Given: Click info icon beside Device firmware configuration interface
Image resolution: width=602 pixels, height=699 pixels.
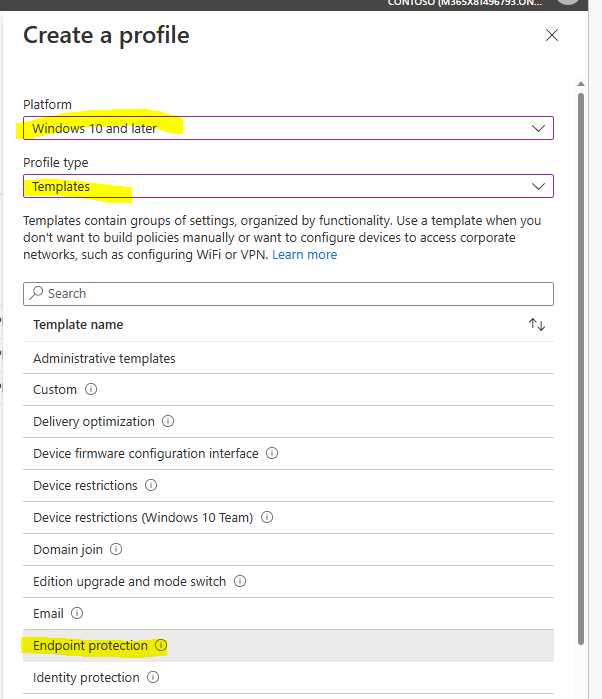Looking at the screenshot, I should point(272,453).
